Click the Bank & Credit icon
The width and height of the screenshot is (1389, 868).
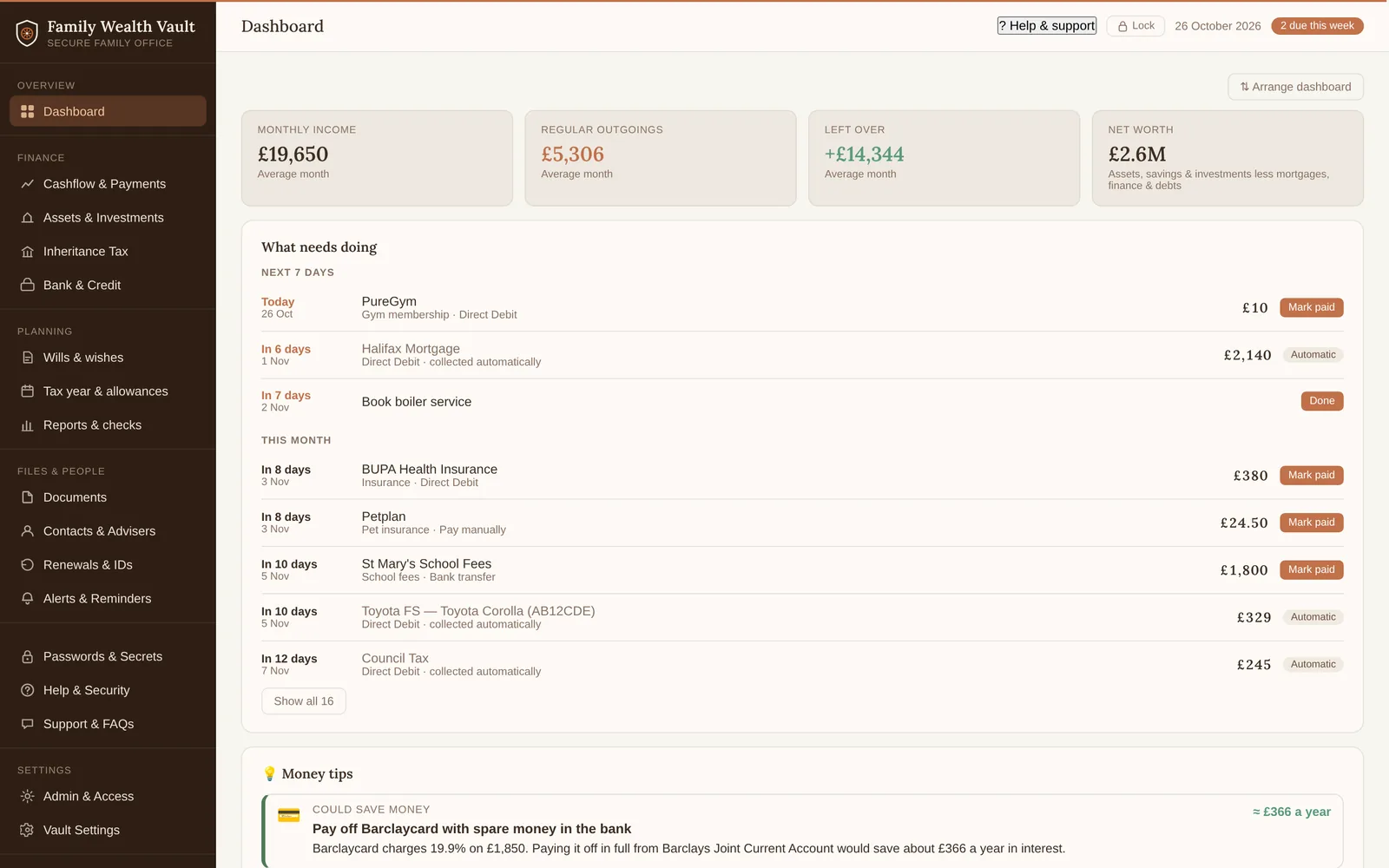(27, 285)
